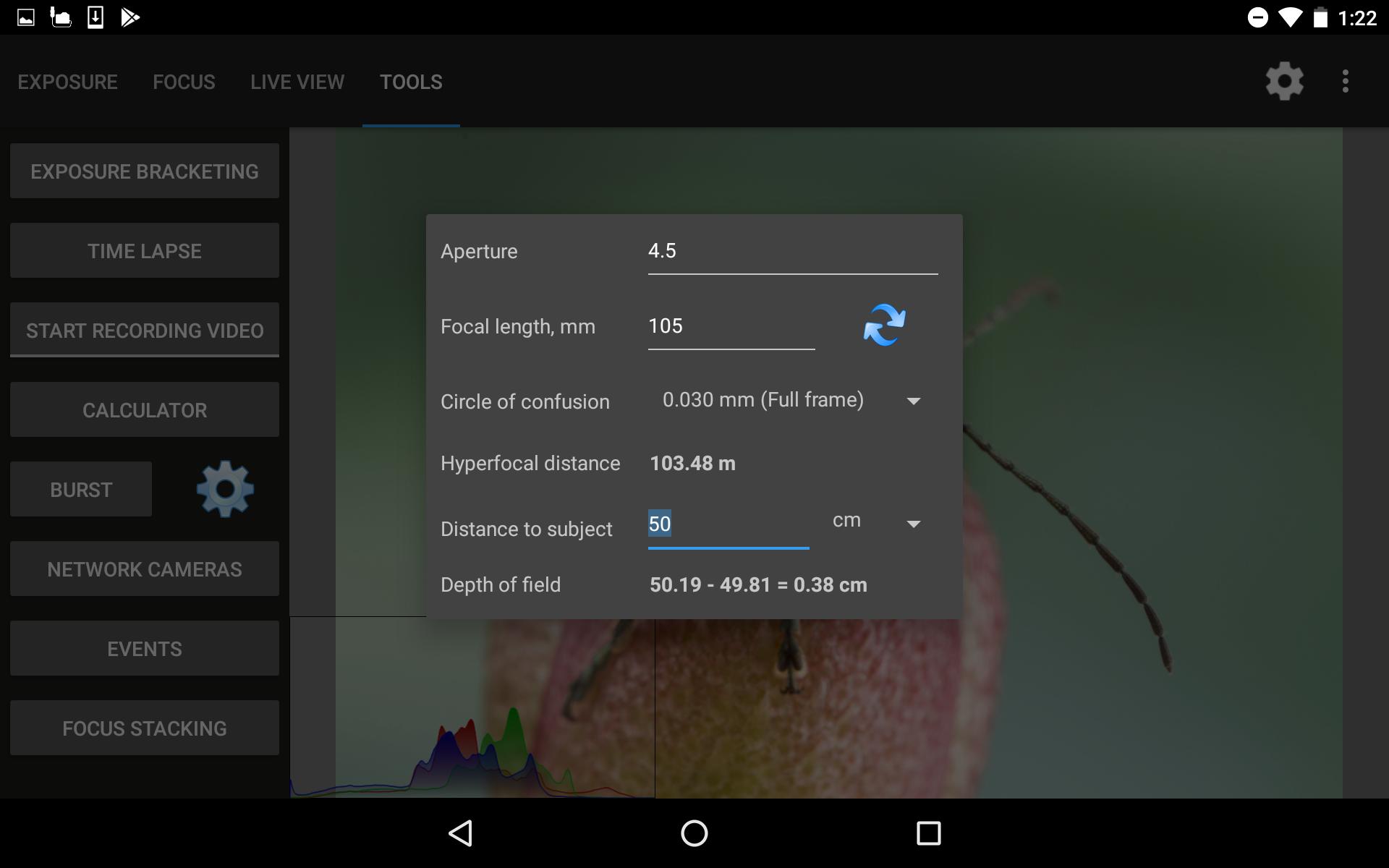Tap the Android back navigation button
Screen dimensions: 1389x868
click(x=462, y=833)
